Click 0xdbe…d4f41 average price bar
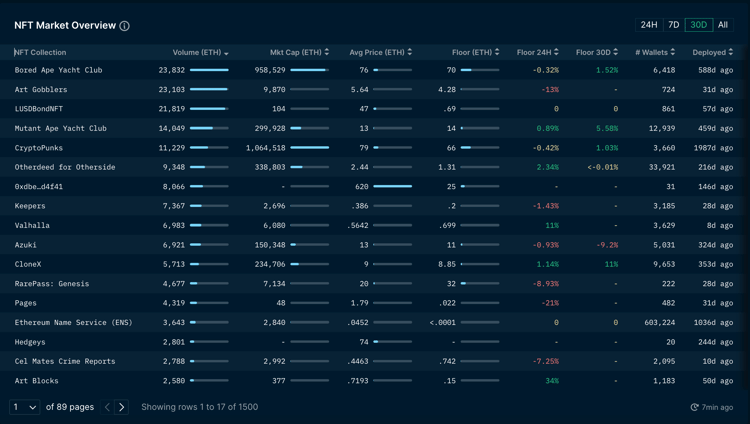The image size is (750, 424). (x=392, y=187)
